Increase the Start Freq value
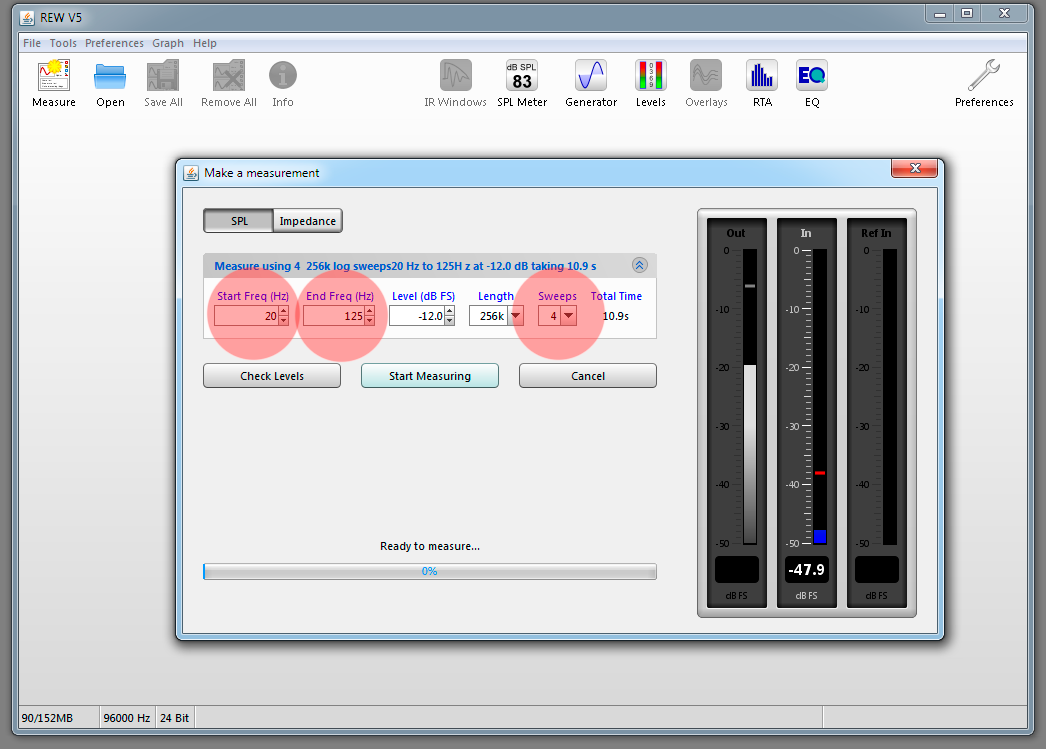The image size is (1046, 749). (x=284, y=311)
